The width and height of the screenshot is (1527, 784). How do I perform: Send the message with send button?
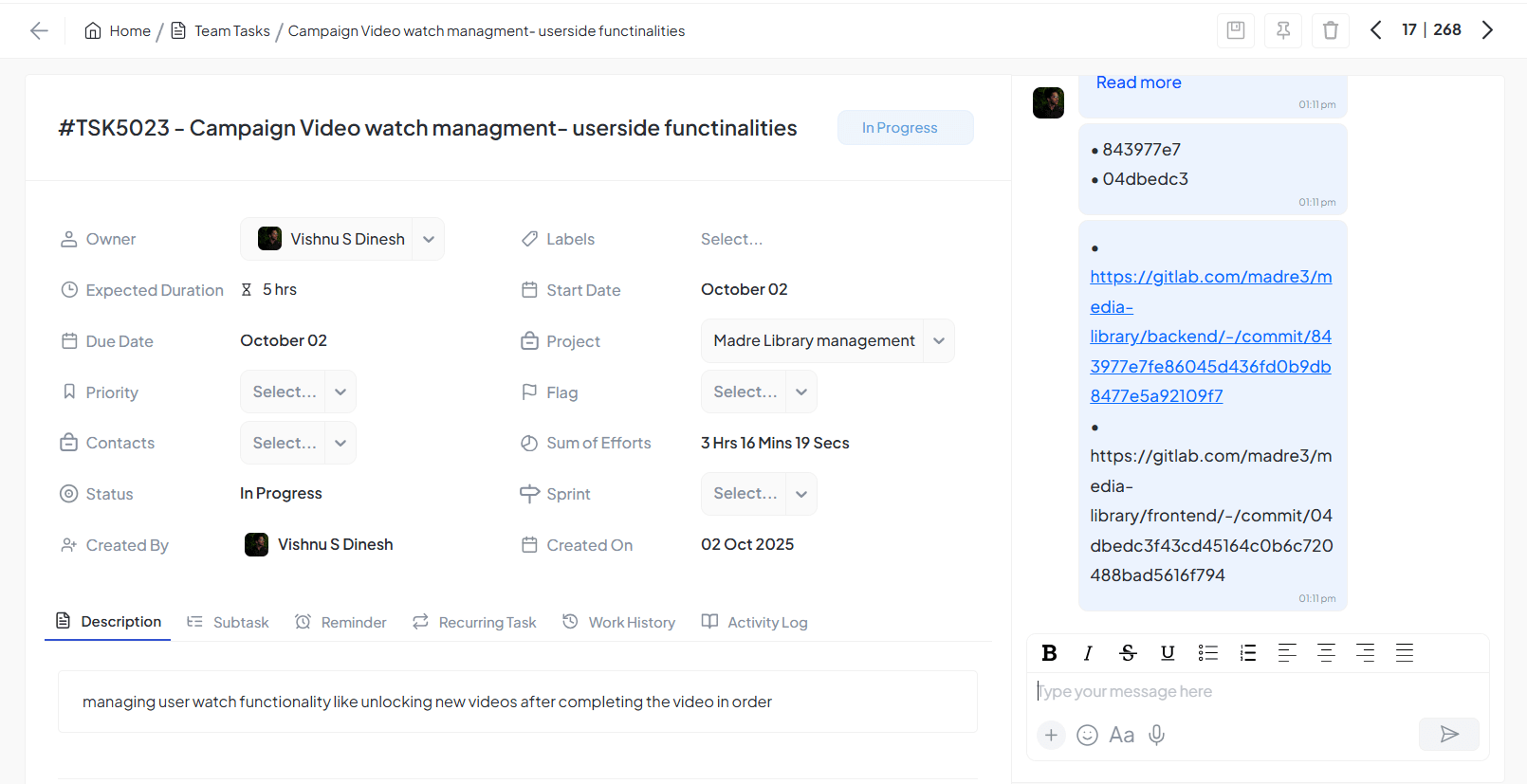point(1448,734)
